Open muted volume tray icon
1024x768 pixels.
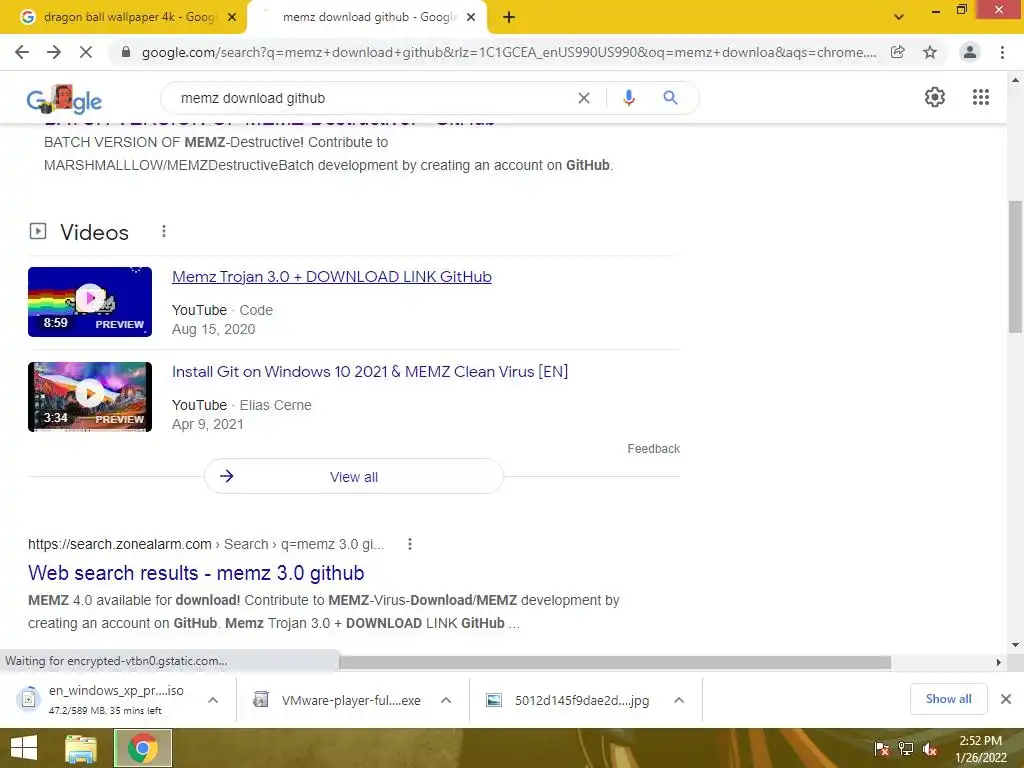[930, 749]
